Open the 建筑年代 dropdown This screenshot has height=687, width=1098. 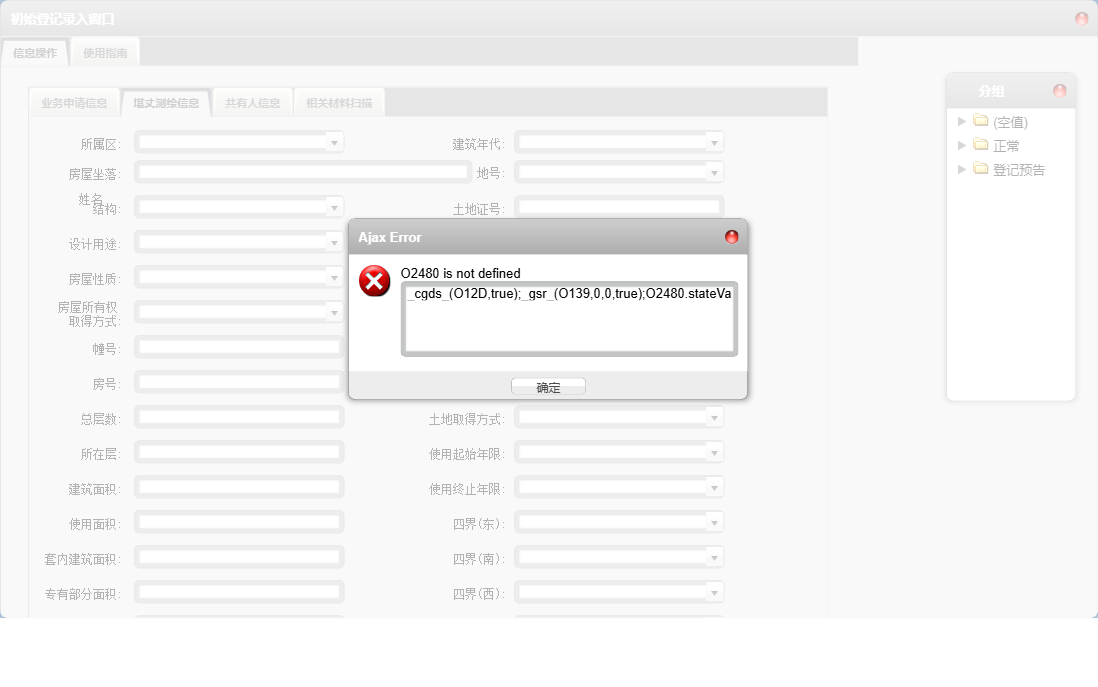tap(714, 141)
